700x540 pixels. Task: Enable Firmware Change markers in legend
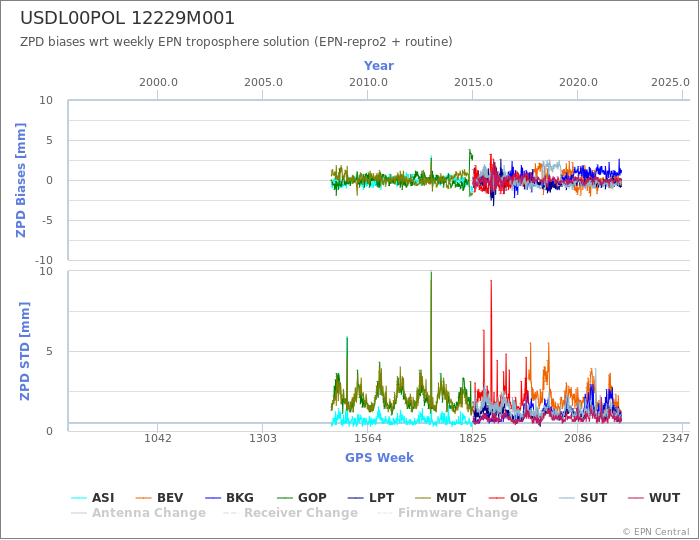[x=447, y=513]
